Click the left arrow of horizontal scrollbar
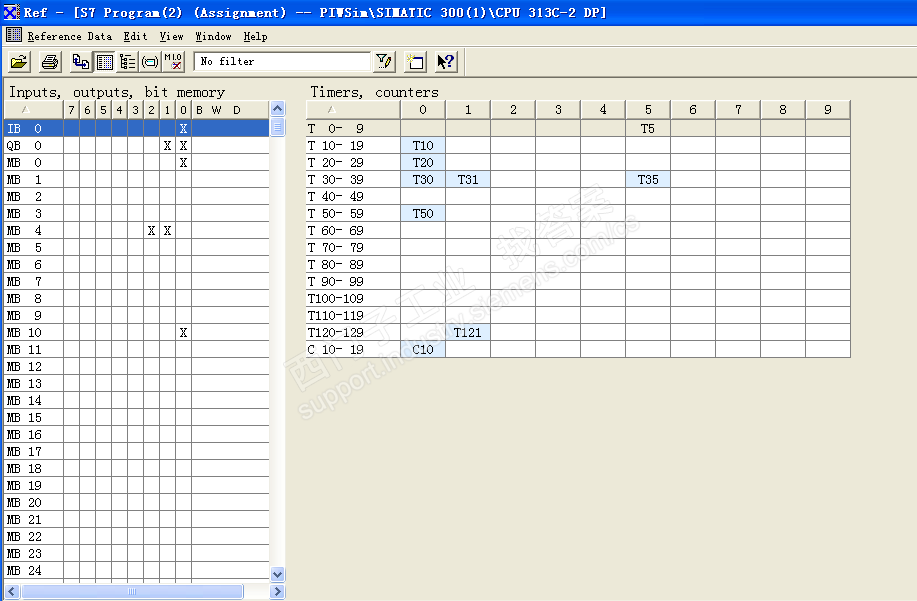 tap(12, 592)
